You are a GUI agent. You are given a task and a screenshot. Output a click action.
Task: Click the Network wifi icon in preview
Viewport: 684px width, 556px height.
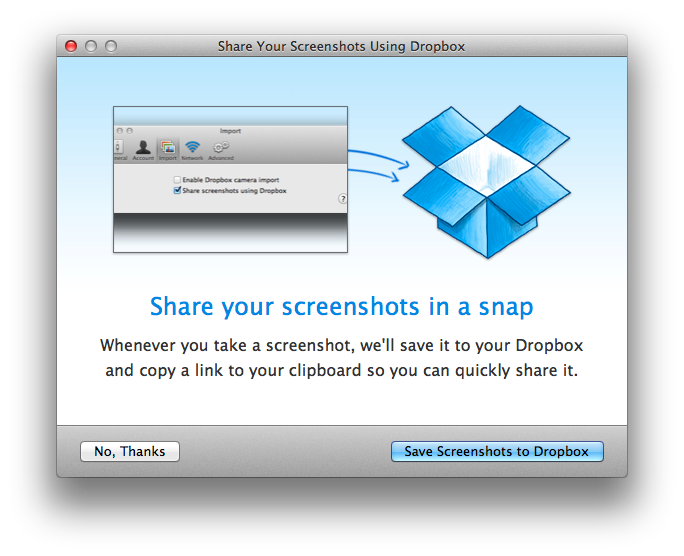192,148
